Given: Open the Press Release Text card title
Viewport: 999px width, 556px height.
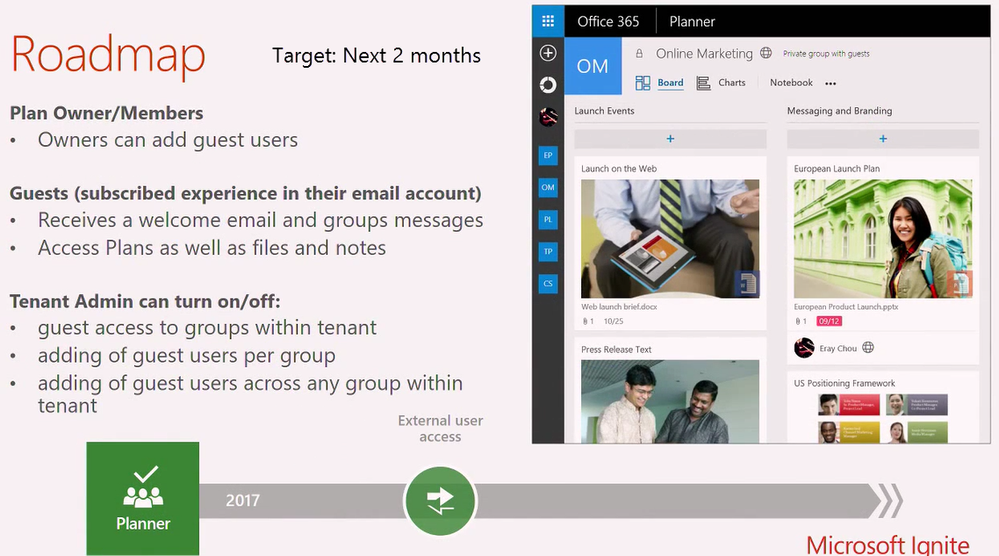Looking at the screenshot, I should click(x=616, y=350).
